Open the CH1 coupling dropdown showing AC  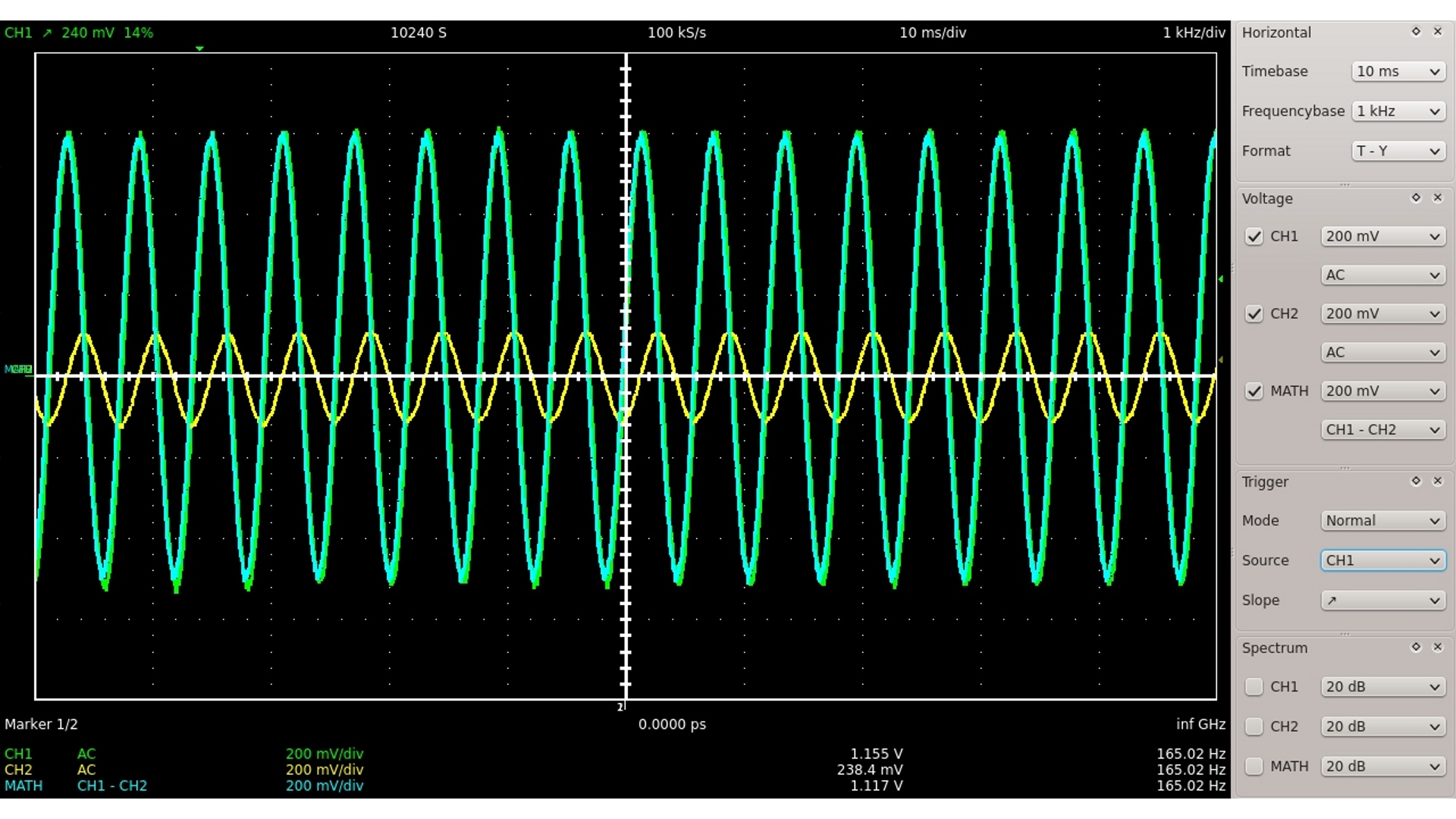tap(1382, 275)
